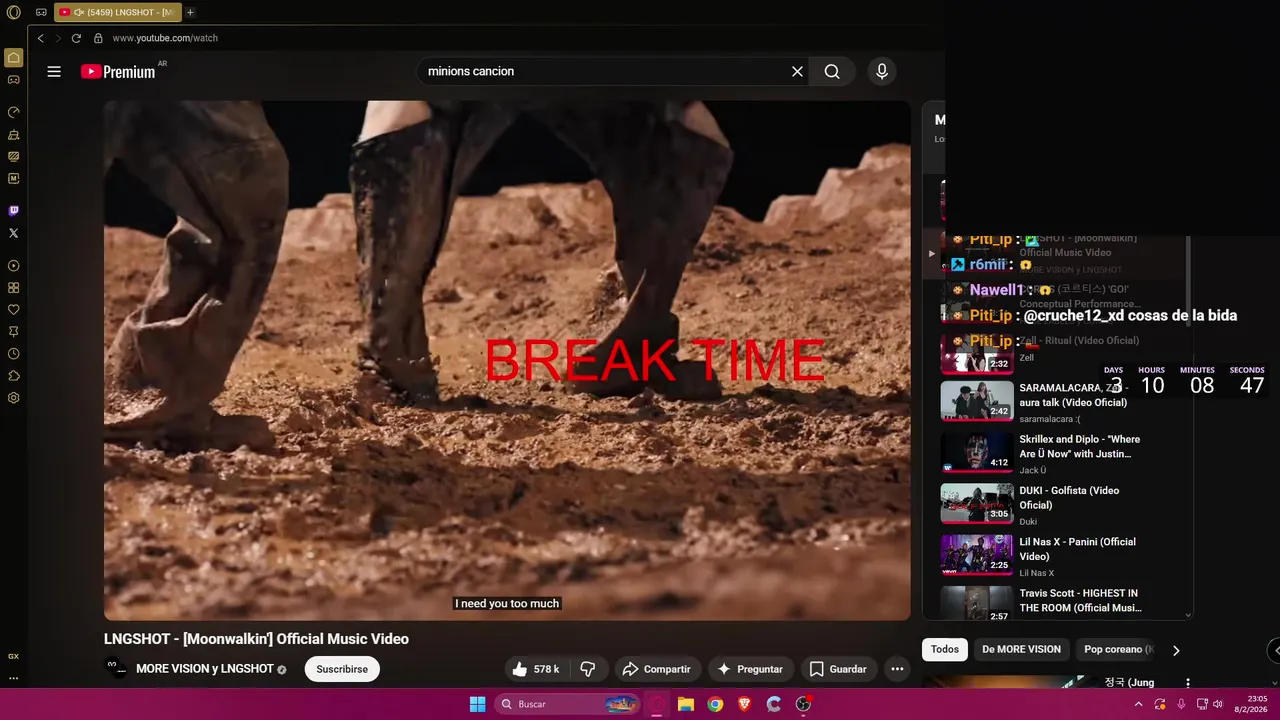Screen dimensions: 1280x720
Task: Play Travis Scott HIGHEST IN THE ROOM thumbnail
Action: (977, 605)
